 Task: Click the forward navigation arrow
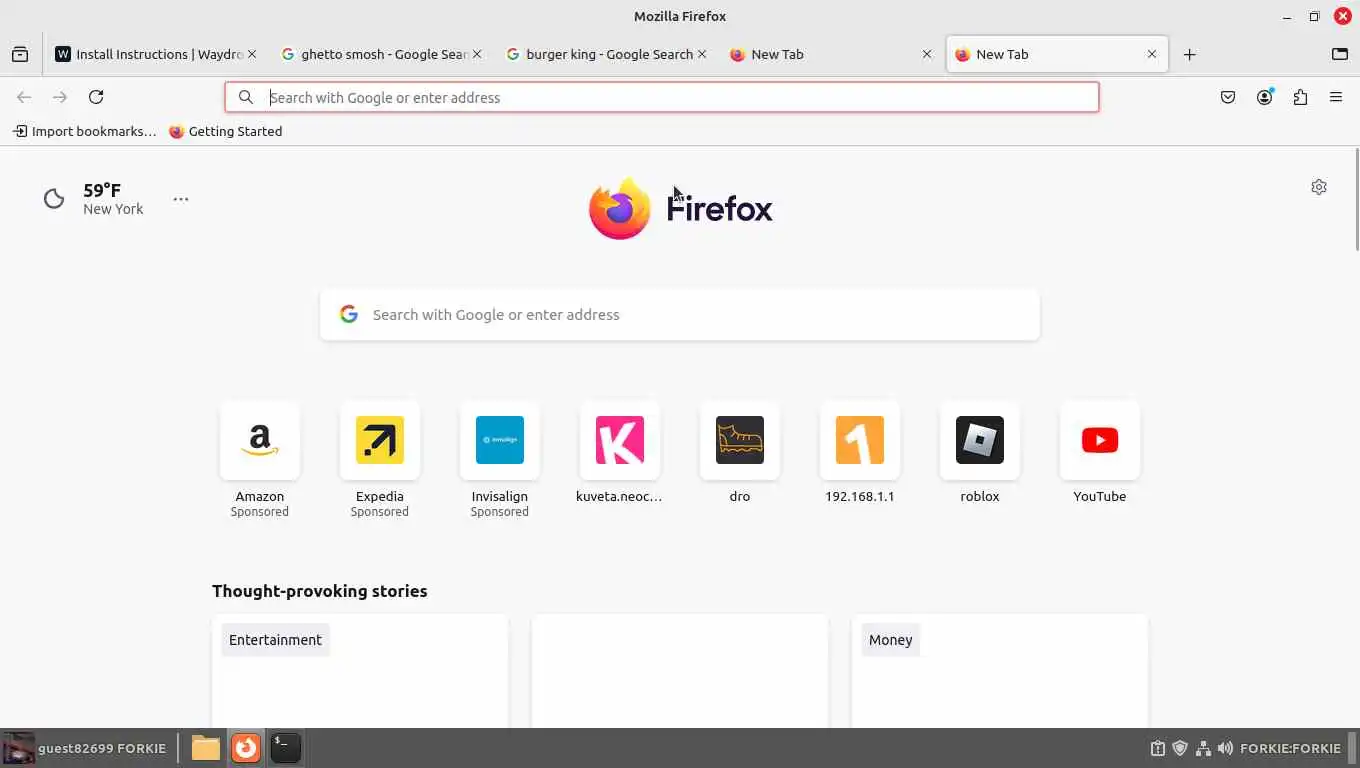(x=60, y=97)
